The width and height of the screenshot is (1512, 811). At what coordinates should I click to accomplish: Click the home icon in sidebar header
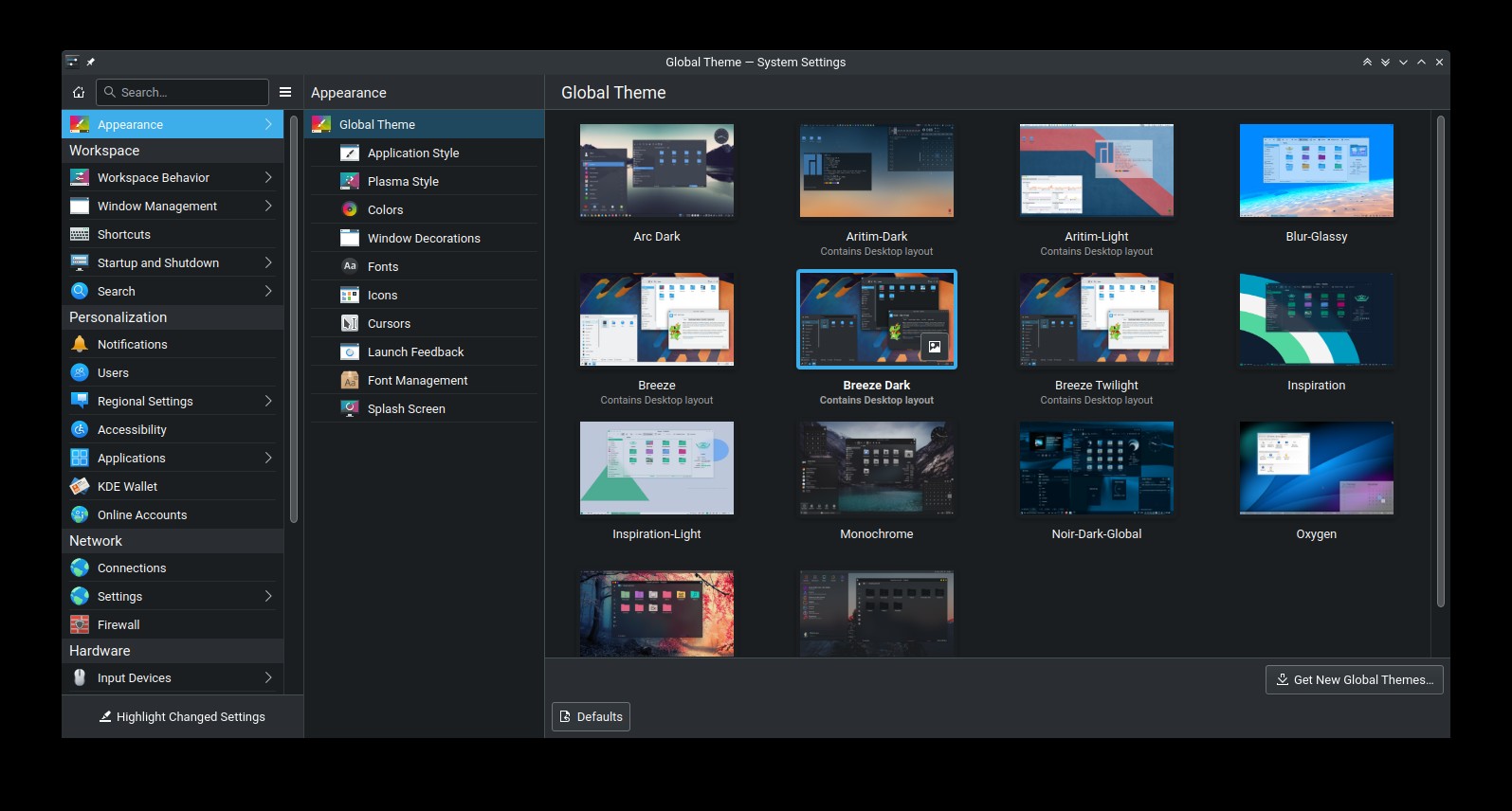[79, 92]
